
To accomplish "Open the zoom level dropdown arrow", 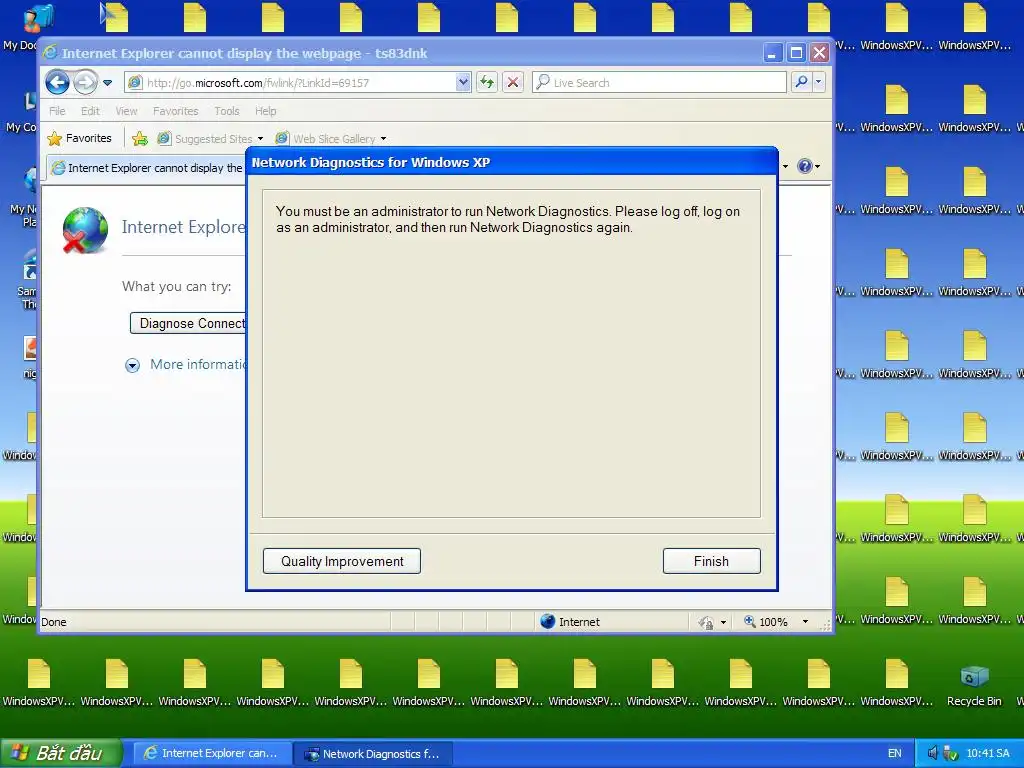I will [x=805, y=622].
